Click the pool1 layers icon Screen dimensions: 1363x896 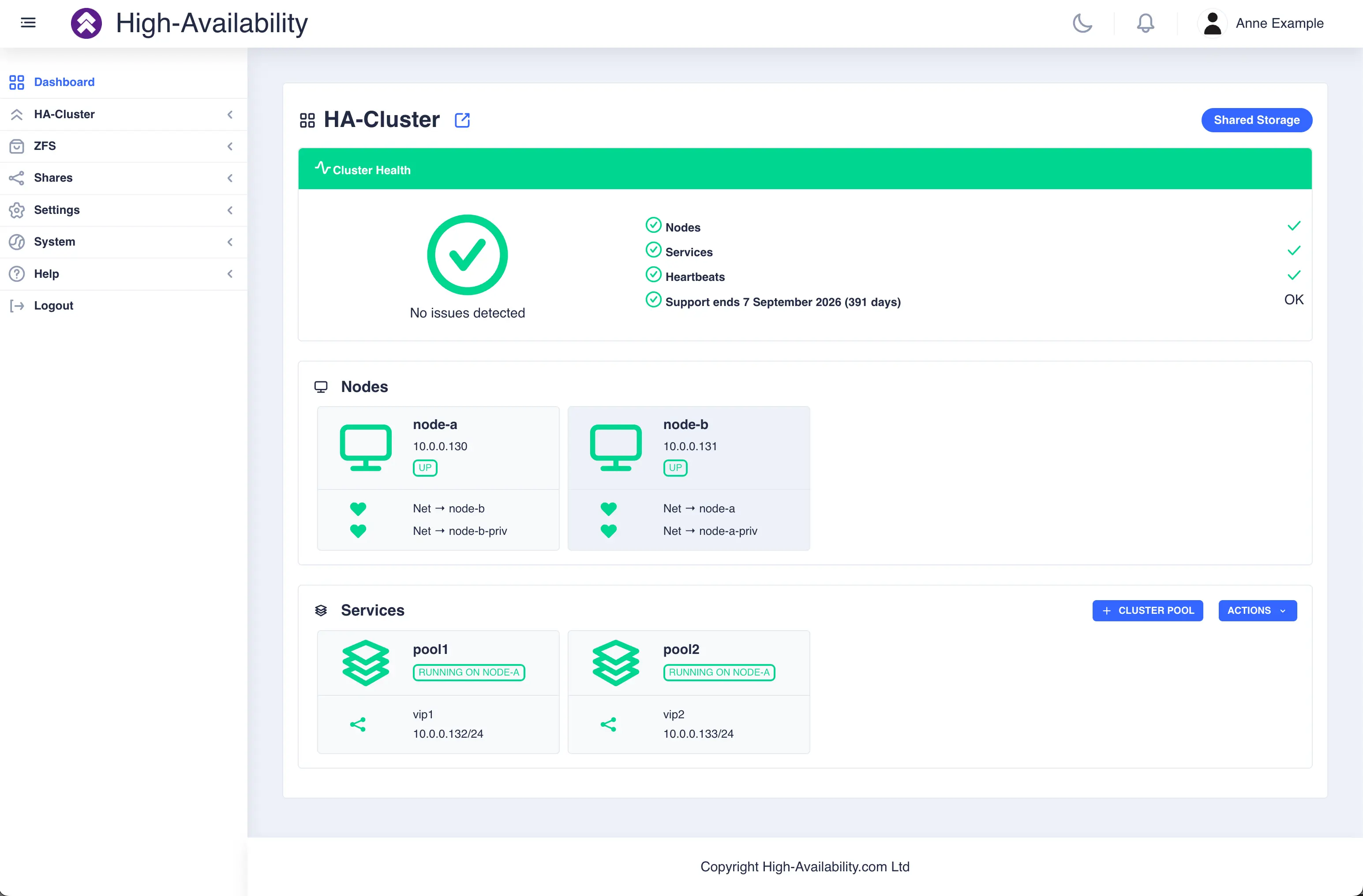365,662
